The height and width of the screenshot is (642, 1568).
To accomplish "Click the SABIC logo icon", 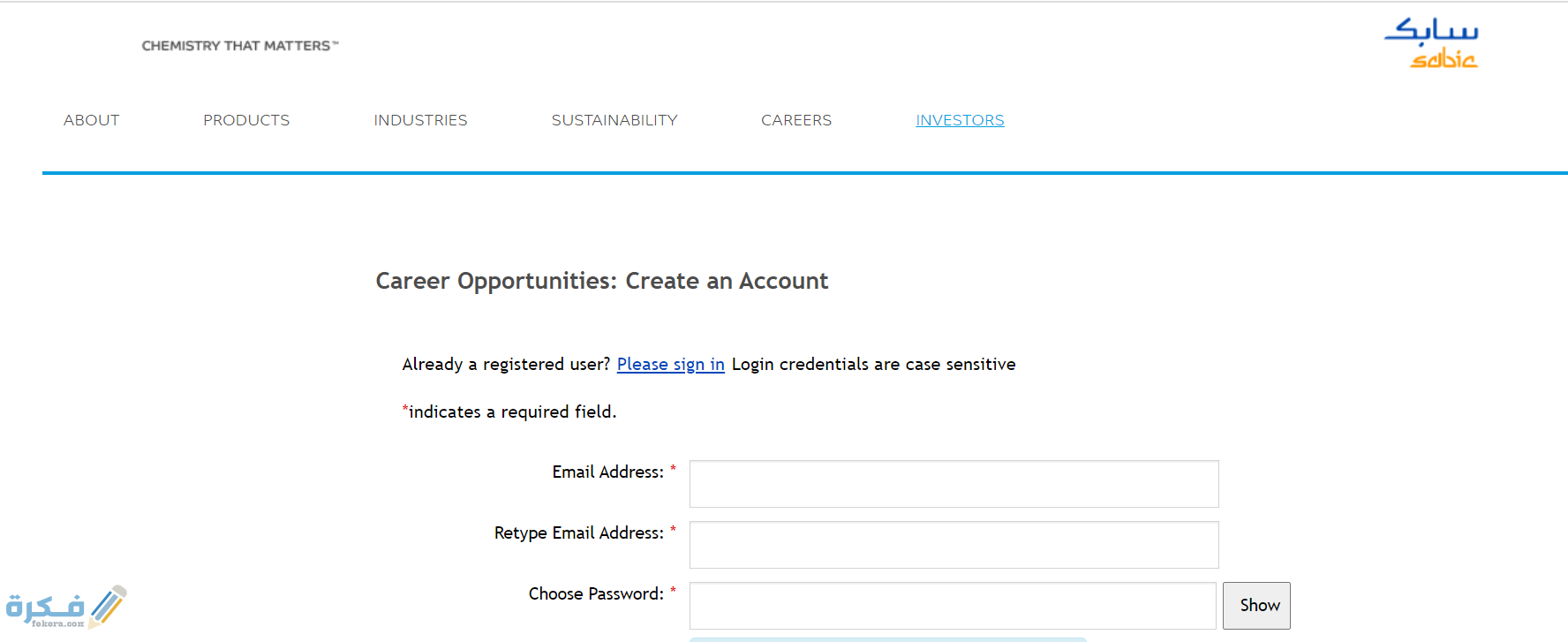I will point(1431,43).
